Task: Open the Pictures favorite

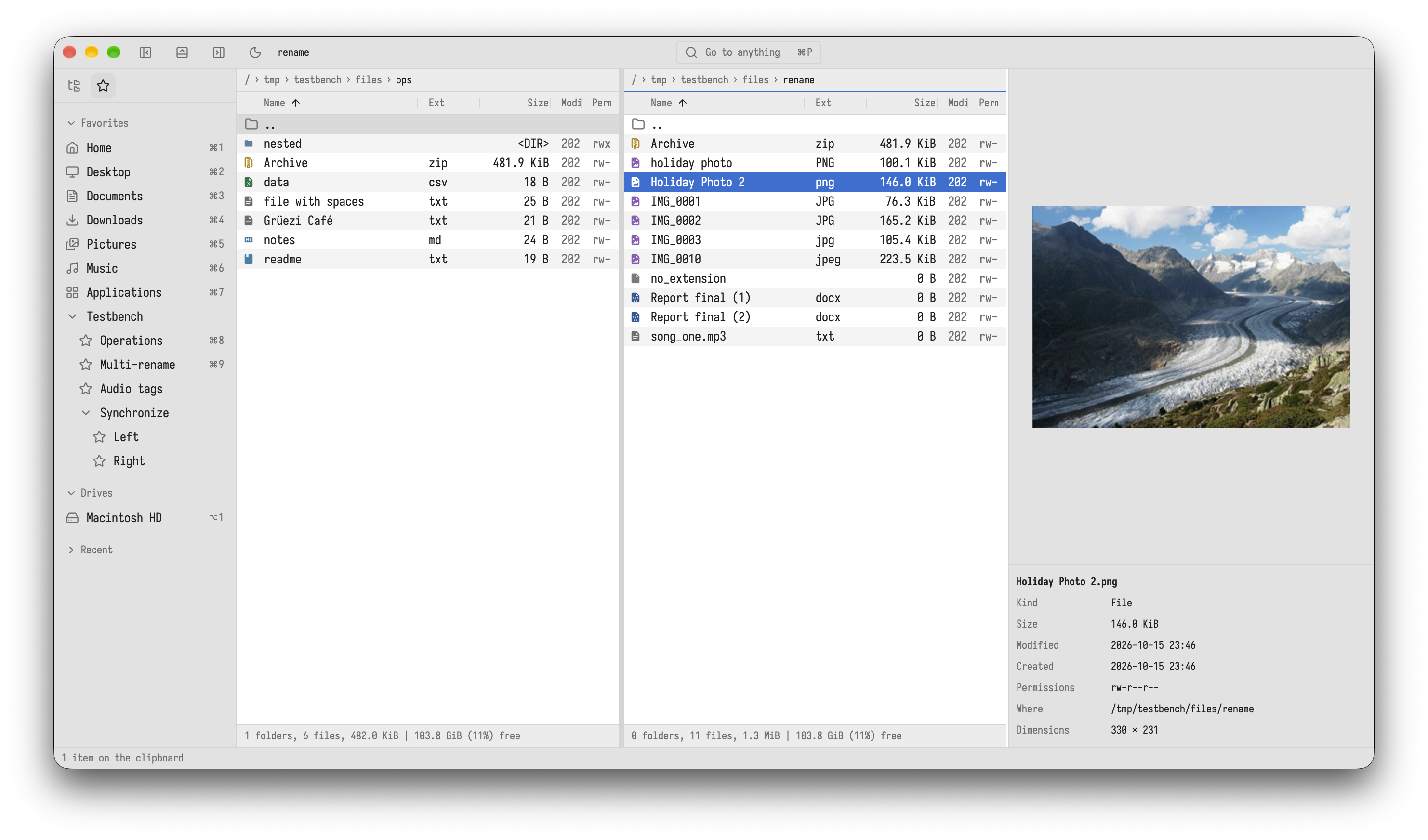Action: [145, 244]
